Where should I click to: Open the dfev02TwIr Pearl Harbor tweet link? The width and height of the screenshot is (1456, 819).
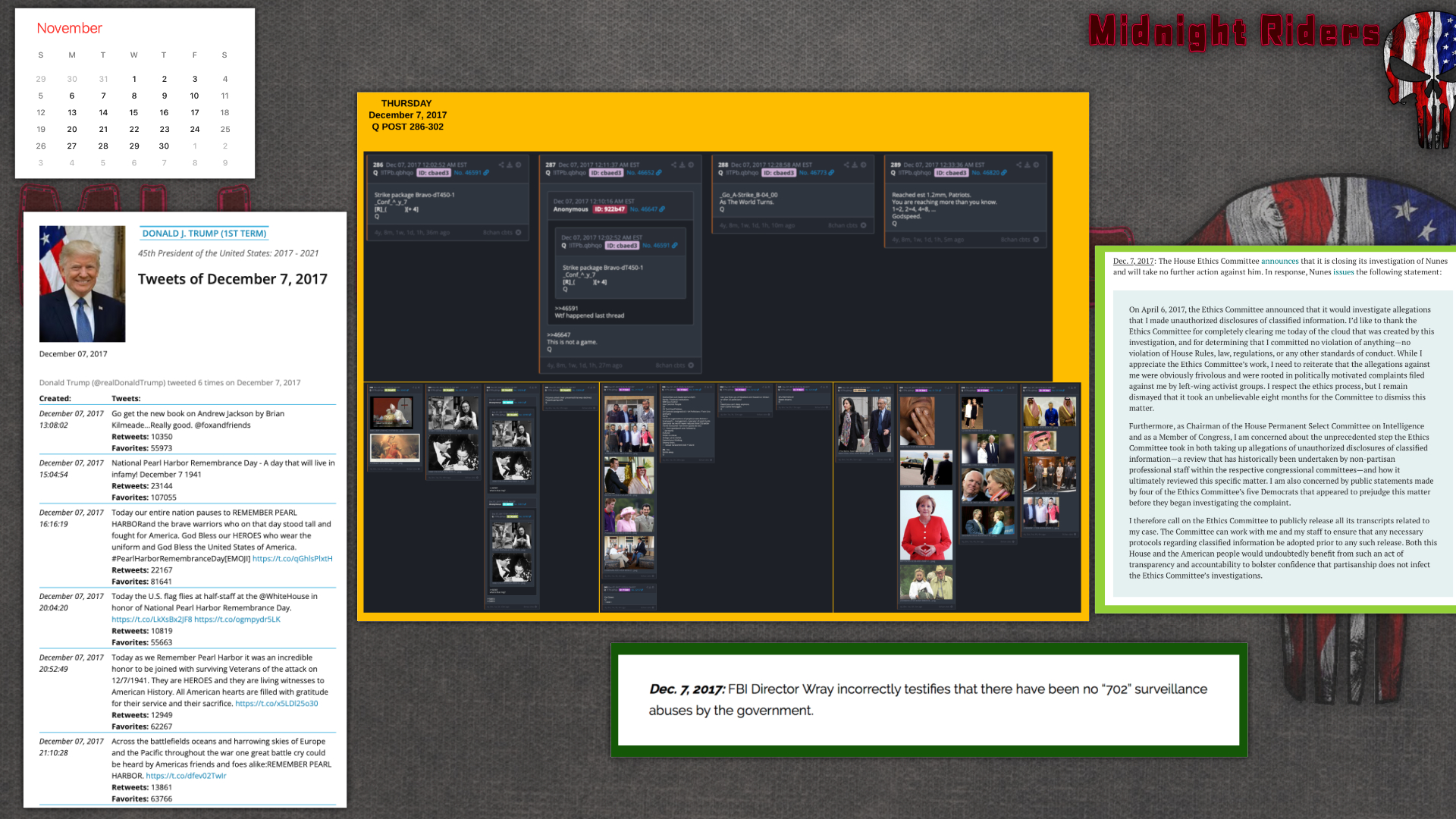[x=186, y=776]
